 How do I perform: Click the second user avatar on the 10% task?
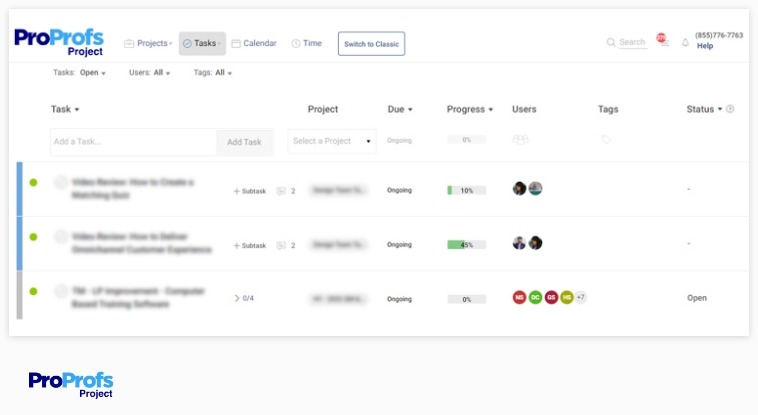click(535, 188)
